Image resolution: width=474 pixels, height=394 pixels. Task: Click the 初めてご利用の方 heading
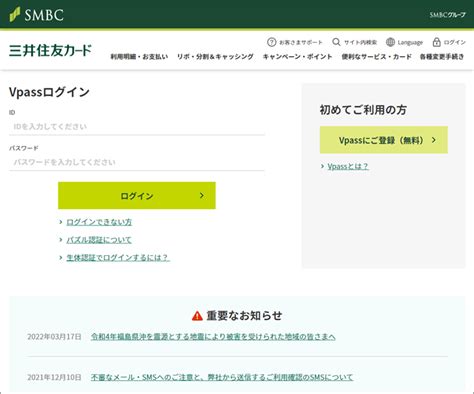point(363,110)
